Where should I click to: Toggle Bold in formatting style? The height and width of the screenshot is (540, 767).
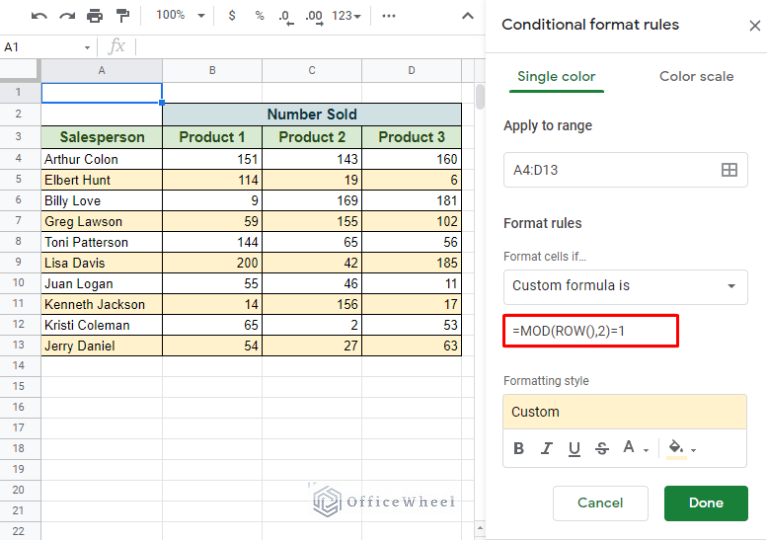click(x=518, y=449)
